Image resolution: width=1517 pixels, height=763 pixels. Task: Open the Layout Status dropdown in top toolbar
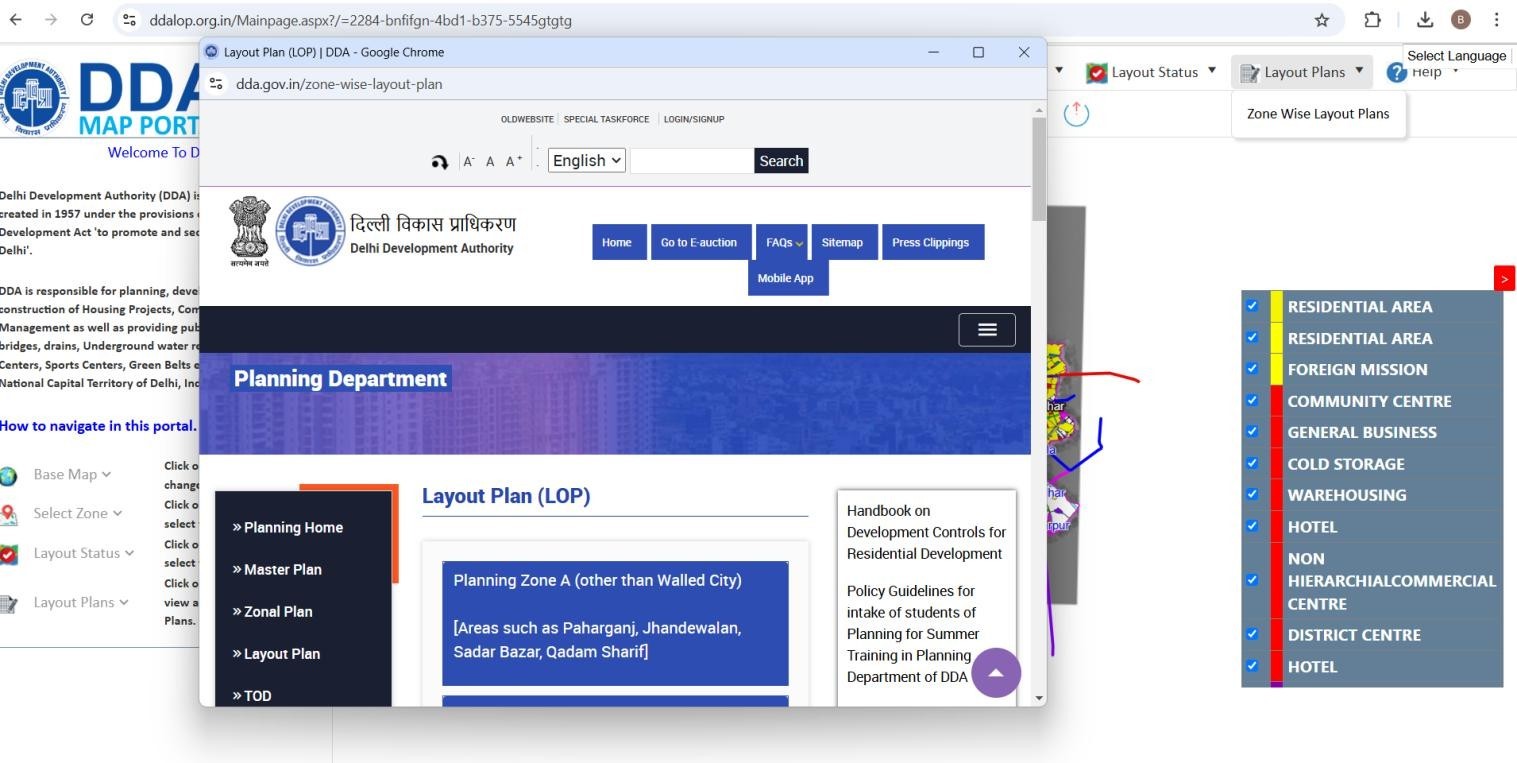1211,70
